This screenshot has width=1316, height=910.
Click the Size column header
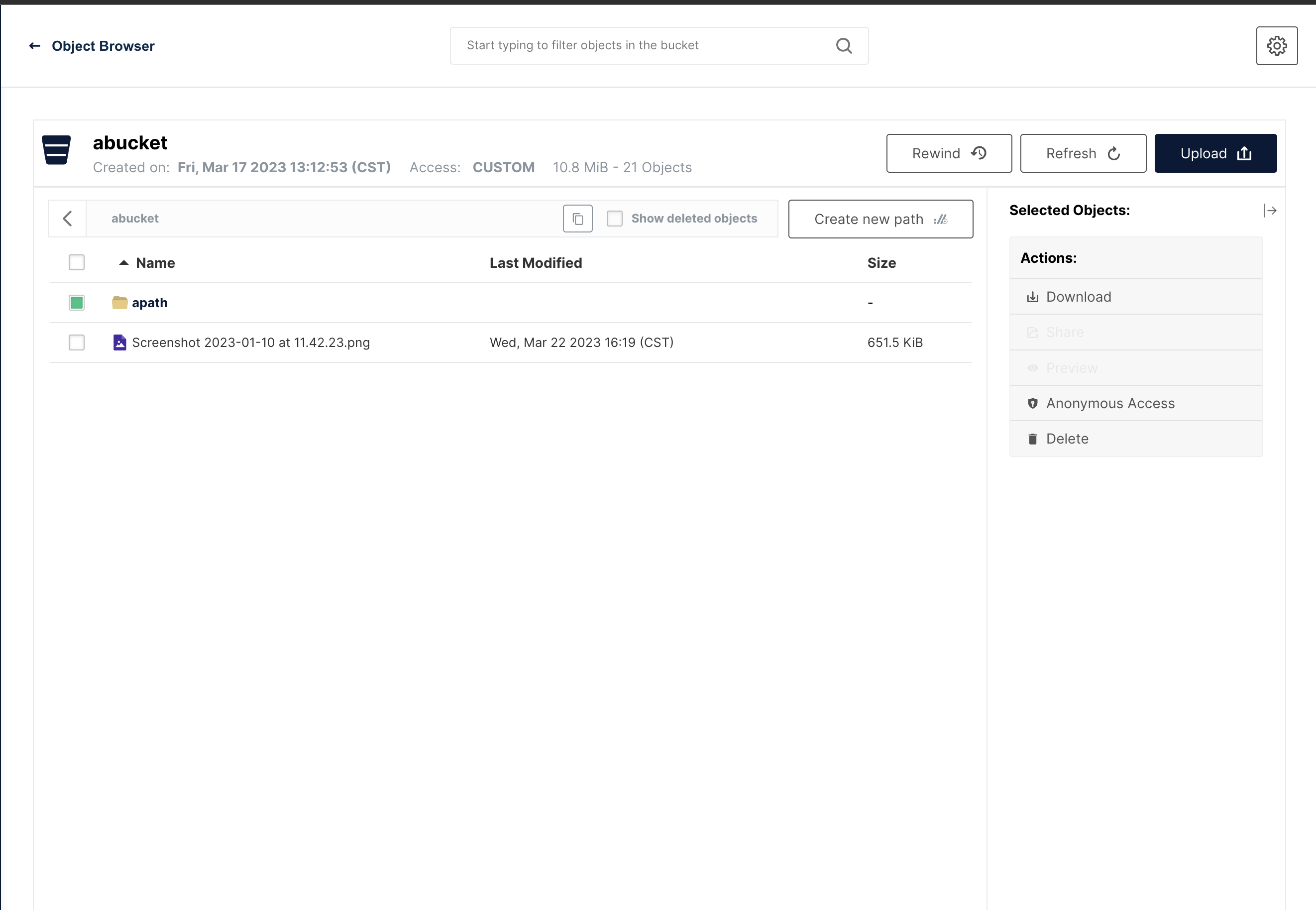tap(881, 263)
